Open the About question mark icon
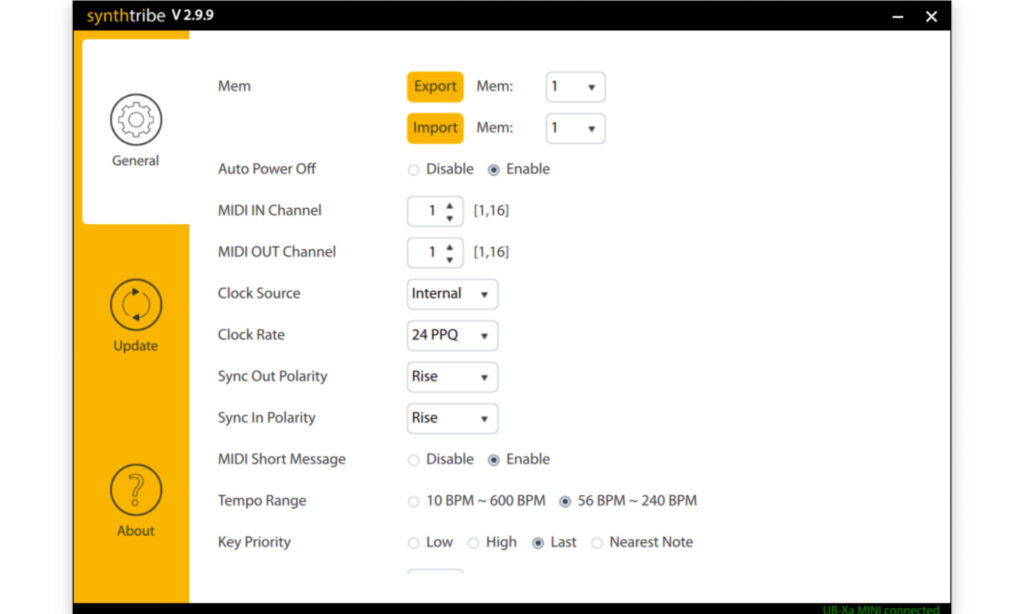Screen dimensions: 1024x614 point(135,490)
